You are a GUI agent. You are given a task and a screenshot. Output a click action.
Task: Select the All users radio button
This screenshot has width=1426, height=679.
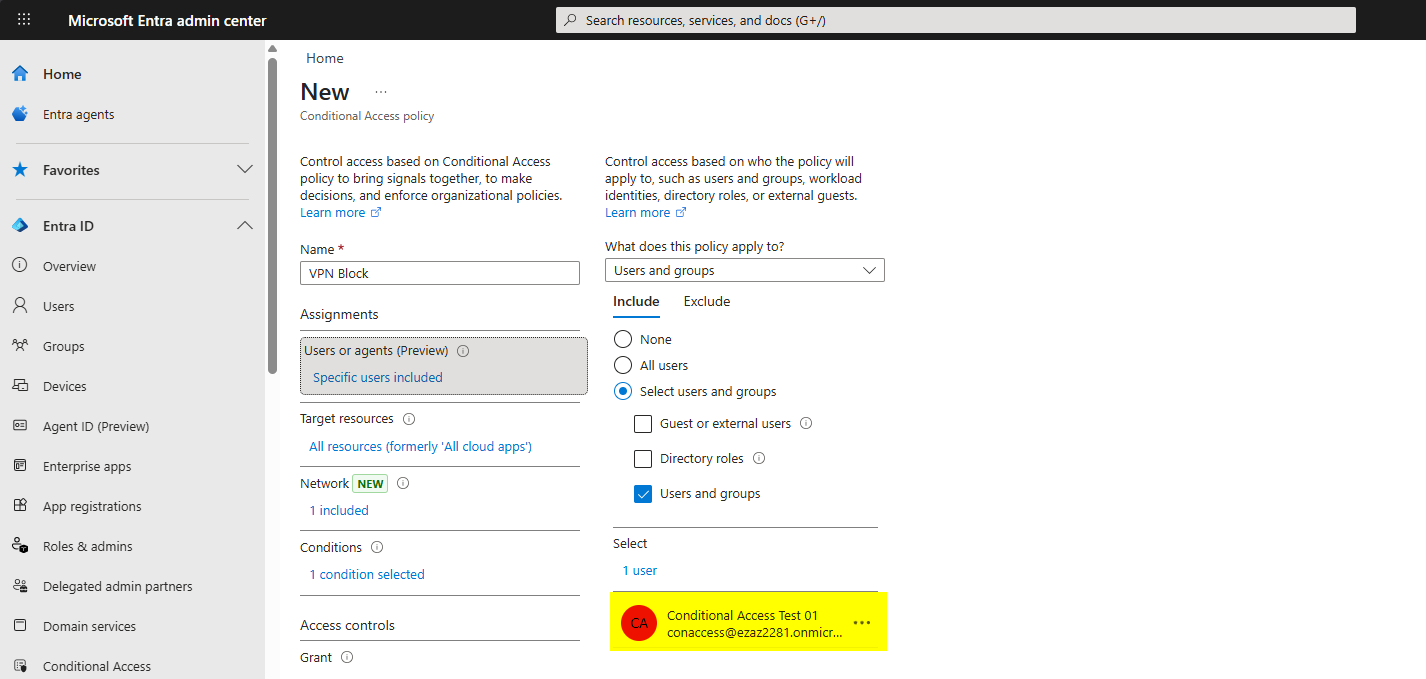(623, 365)
